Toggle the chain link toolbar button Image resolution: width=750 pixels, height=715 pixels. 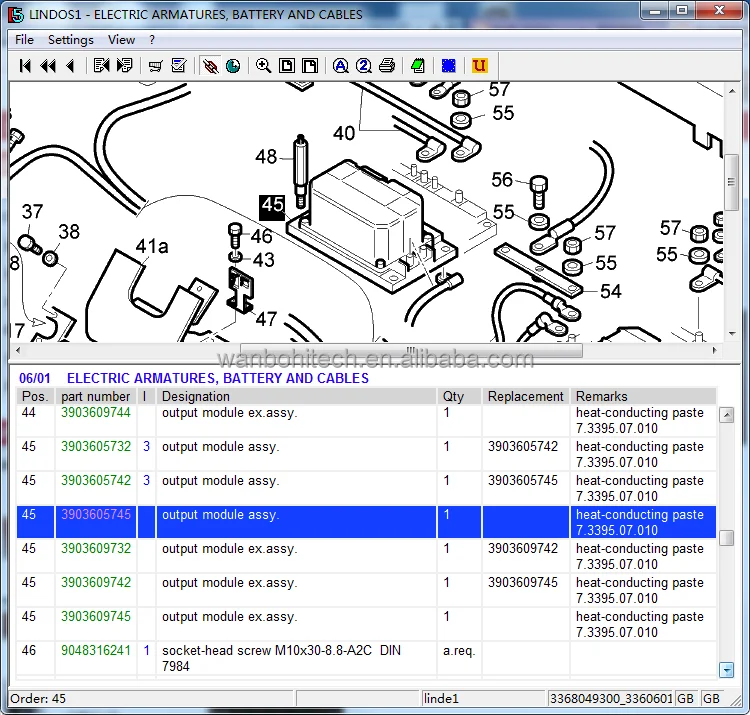point(210,66)
